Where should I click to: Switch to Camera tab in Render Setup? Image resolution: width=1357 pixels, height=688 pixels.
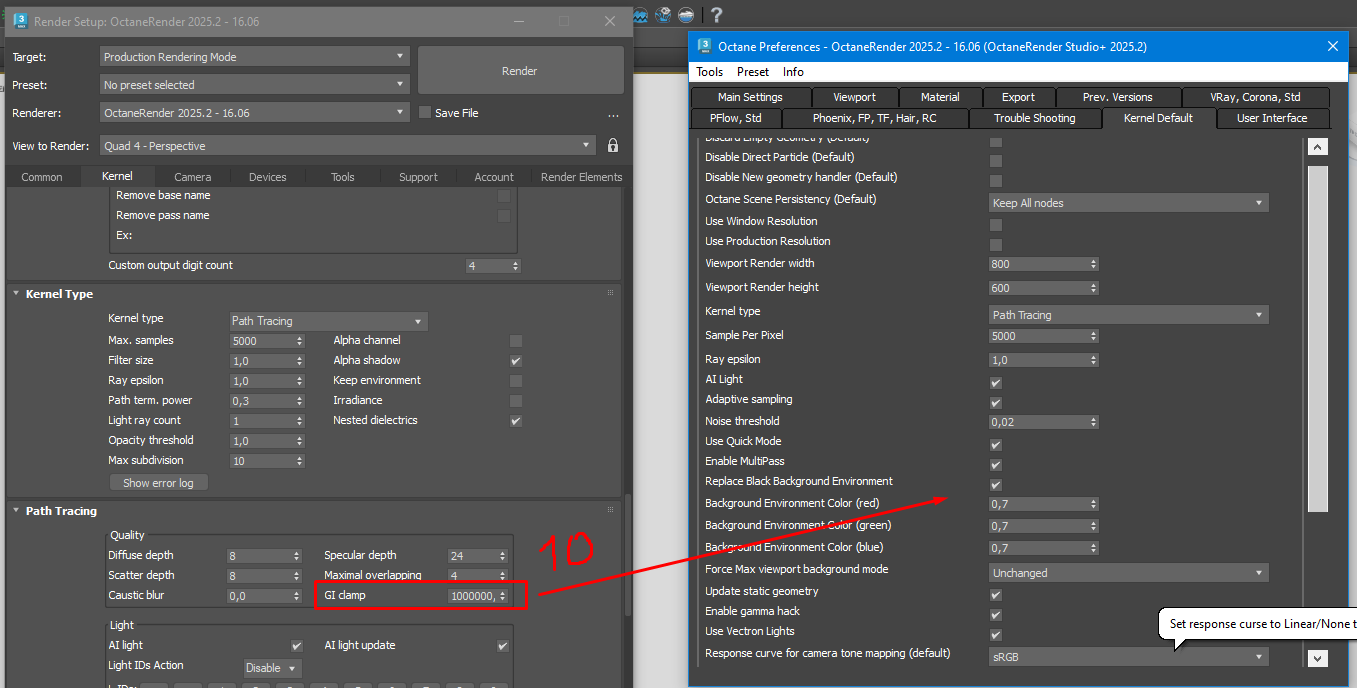coord(193,177)
